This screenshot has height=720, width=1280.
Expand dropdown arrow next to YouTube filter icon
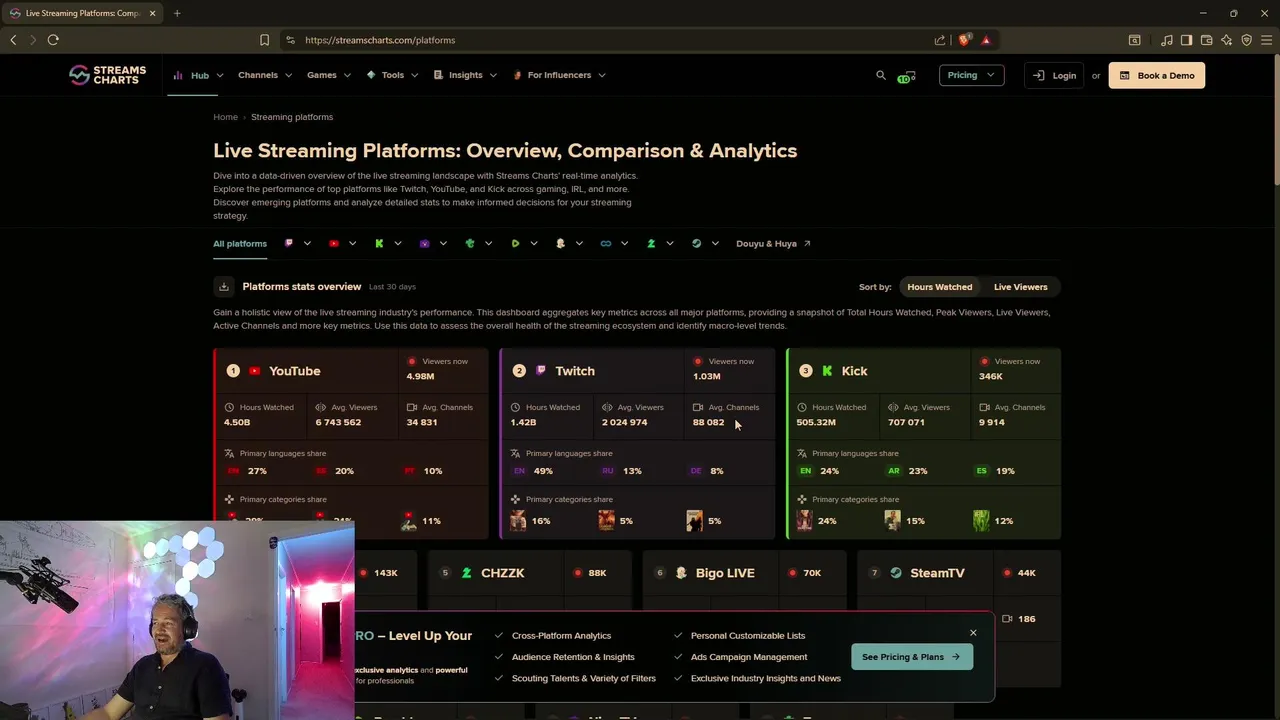pyautogui.click(x=352, y=243)
